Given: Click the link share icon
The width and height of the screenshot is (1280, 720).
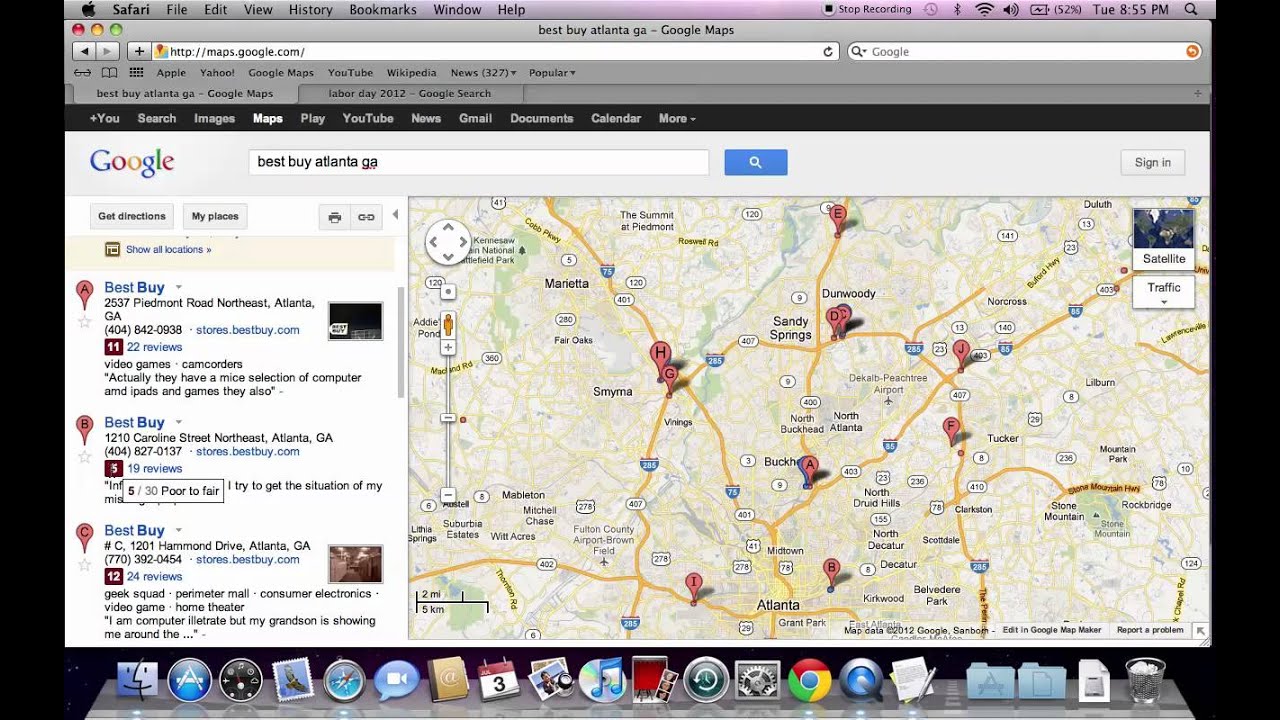Looking at the screenshot, I should point(367,217).
